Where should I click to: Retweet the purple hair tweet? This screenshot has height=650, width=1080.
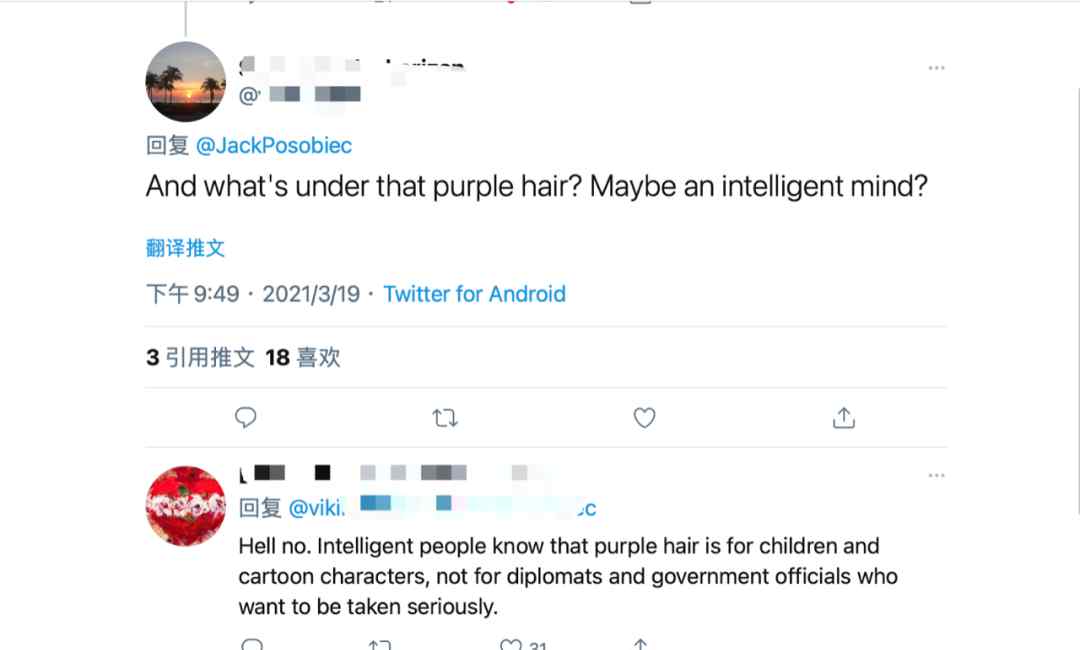coord(445,418)
